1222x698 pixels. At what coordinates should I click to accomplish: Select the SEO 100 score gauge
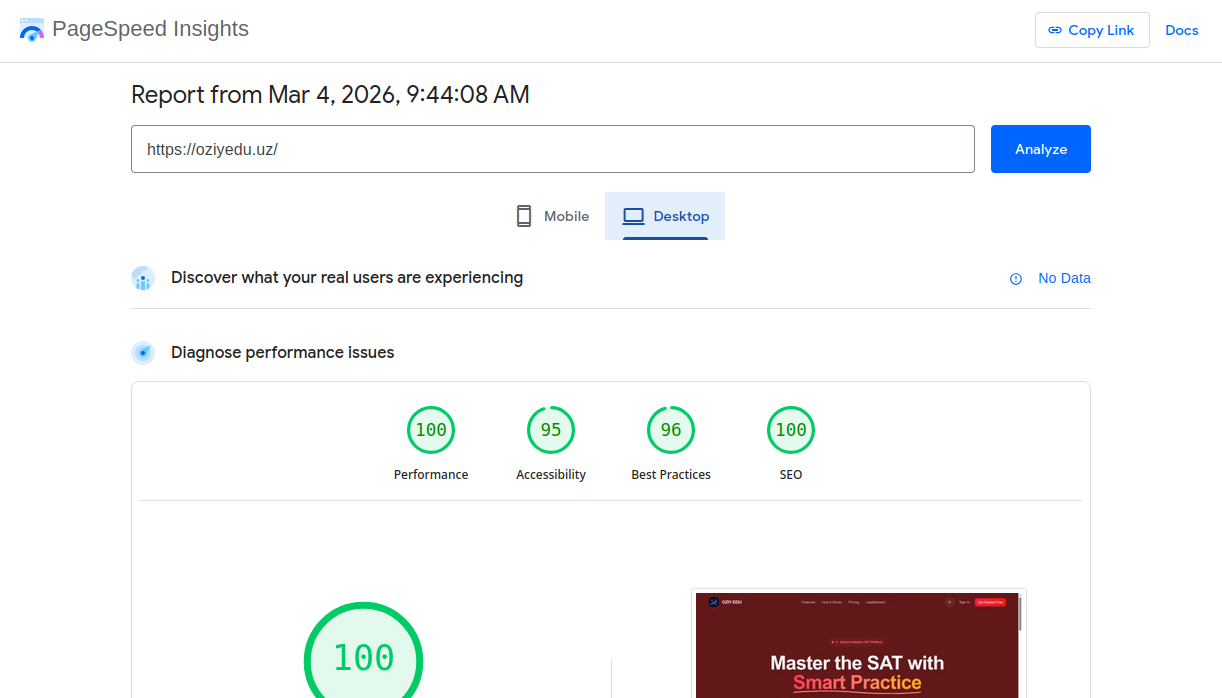pyautogui.click(x=791, y=430)
